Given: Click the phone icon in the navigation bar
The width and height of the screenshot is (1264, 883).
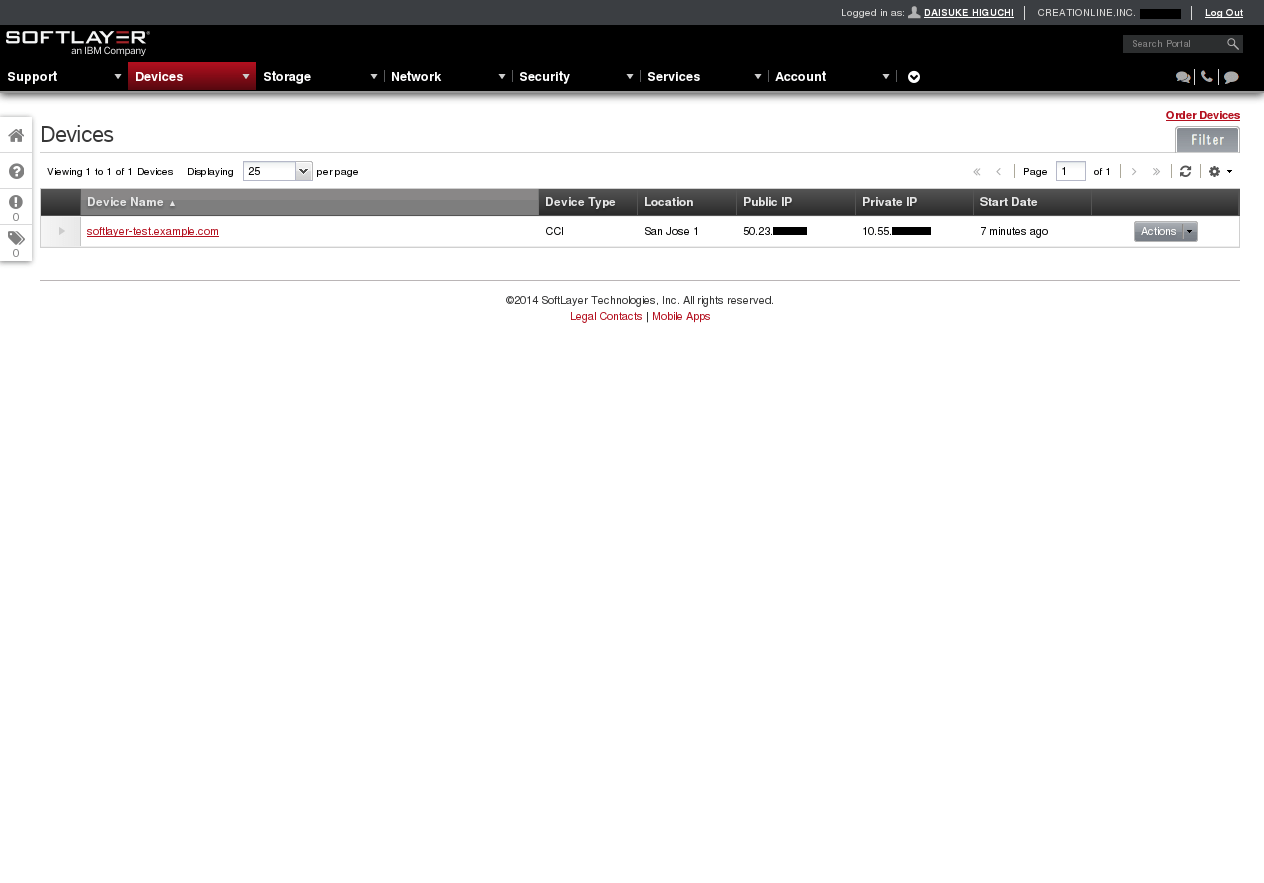Looking at the screenshot, I should point(1207,77).
